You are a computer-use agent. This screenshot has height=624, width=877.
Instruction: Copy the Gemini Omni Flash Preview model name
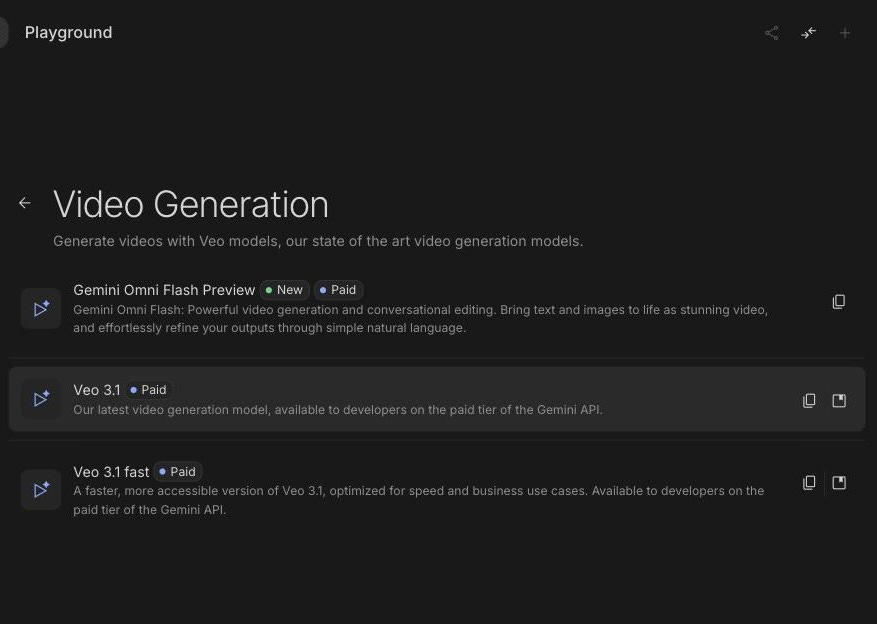pyautogui.click(x=838, y=302)
